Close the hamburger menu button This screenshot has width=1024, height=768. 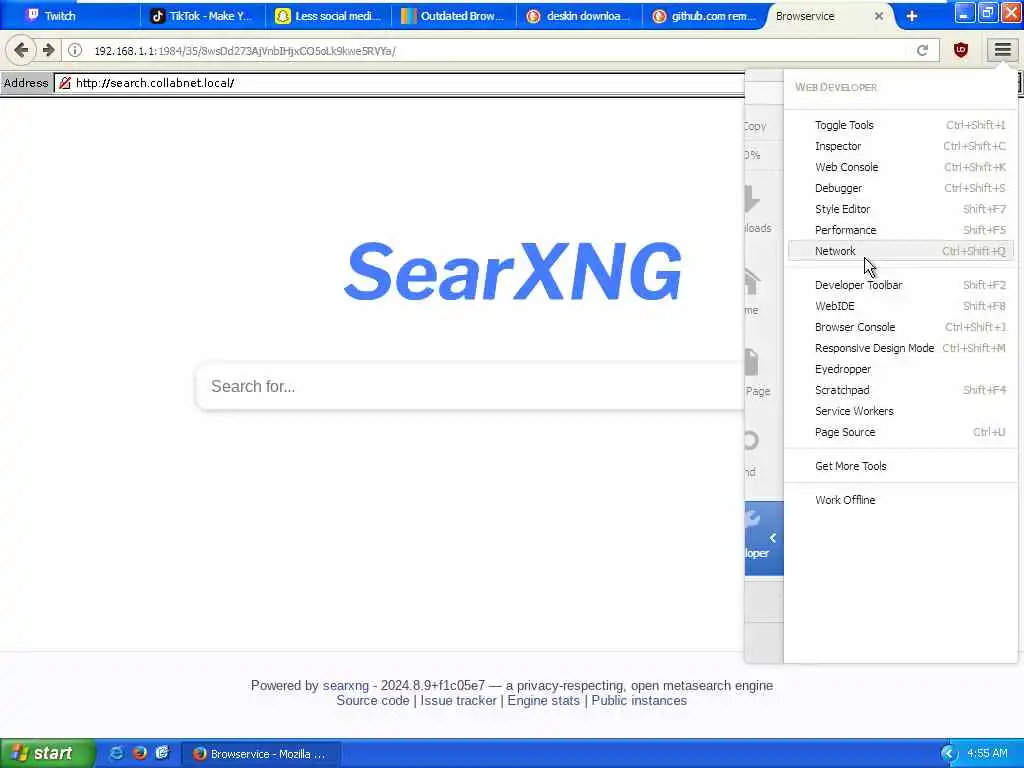(x=1002, y=50)
